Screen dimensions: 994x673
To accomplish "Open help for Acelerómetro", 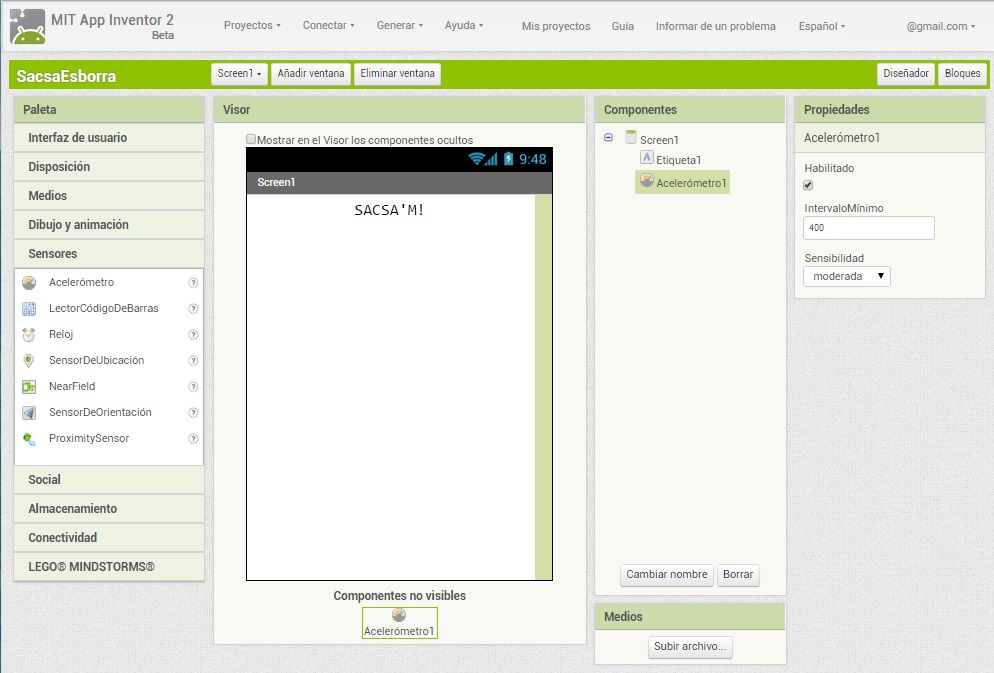I will tap(193, 283).
